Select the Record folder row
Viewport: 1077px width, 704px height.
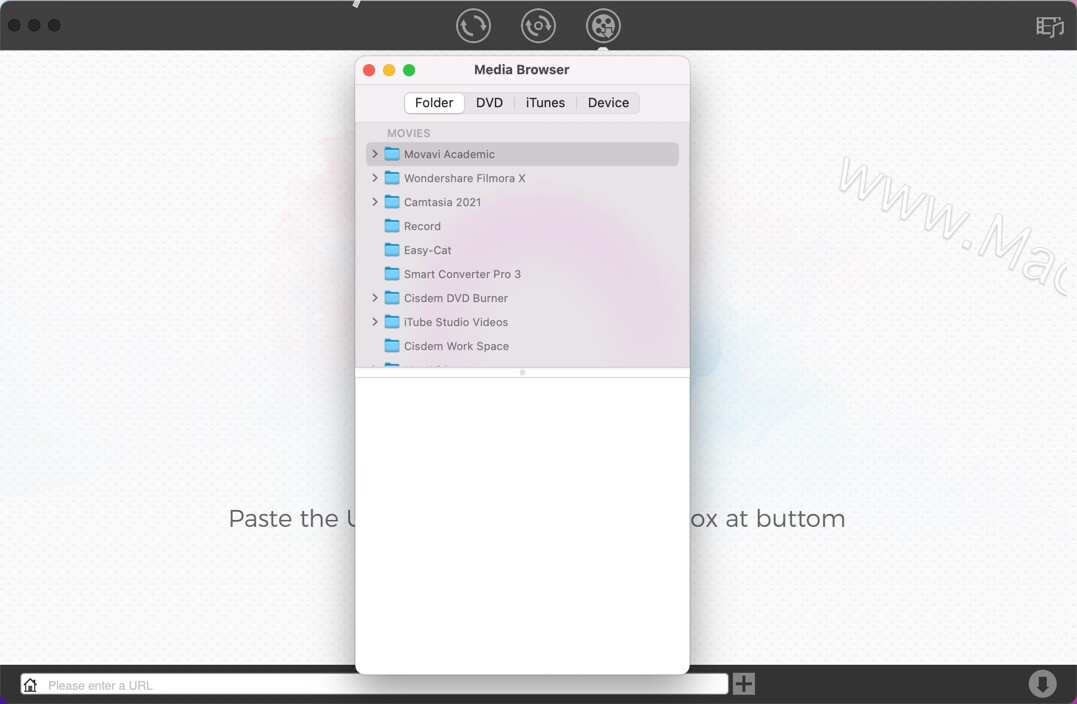pyautogui.click(x=522, y=226)
